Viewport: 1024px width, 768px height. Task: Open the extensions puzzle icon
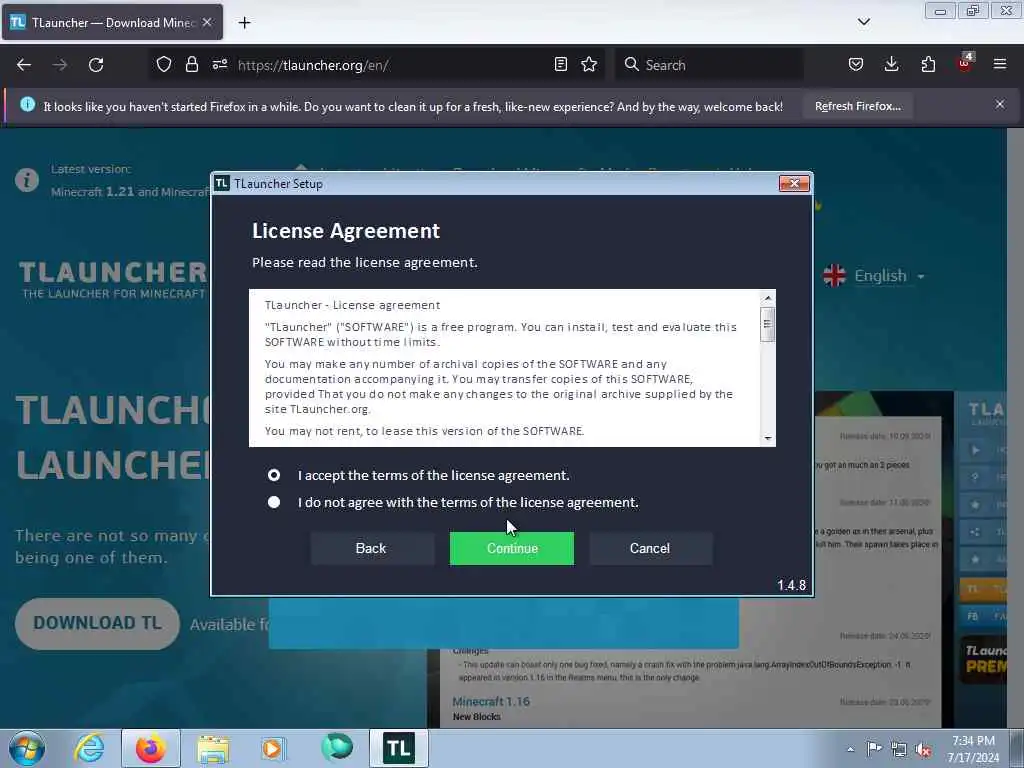[928, 64]
